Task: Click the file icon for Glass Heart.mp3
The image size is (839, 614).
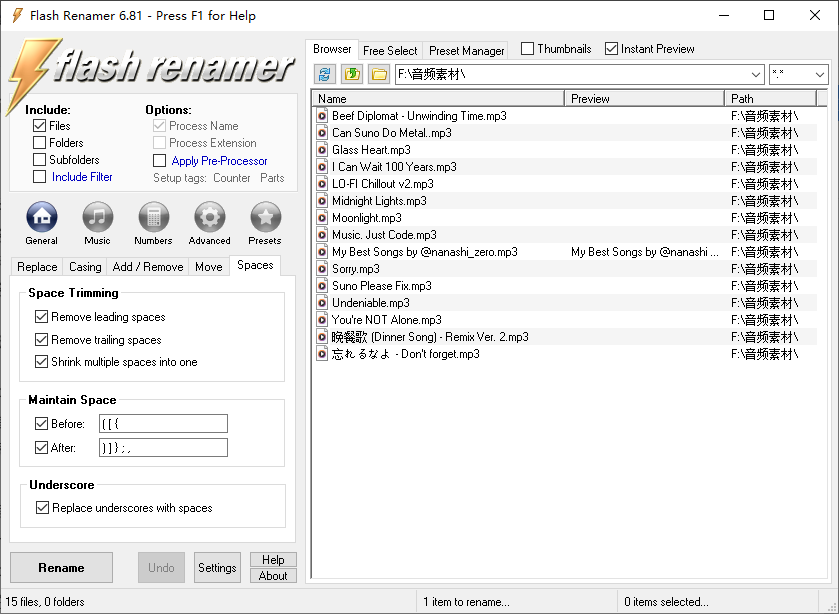Action: coord(322,150)
